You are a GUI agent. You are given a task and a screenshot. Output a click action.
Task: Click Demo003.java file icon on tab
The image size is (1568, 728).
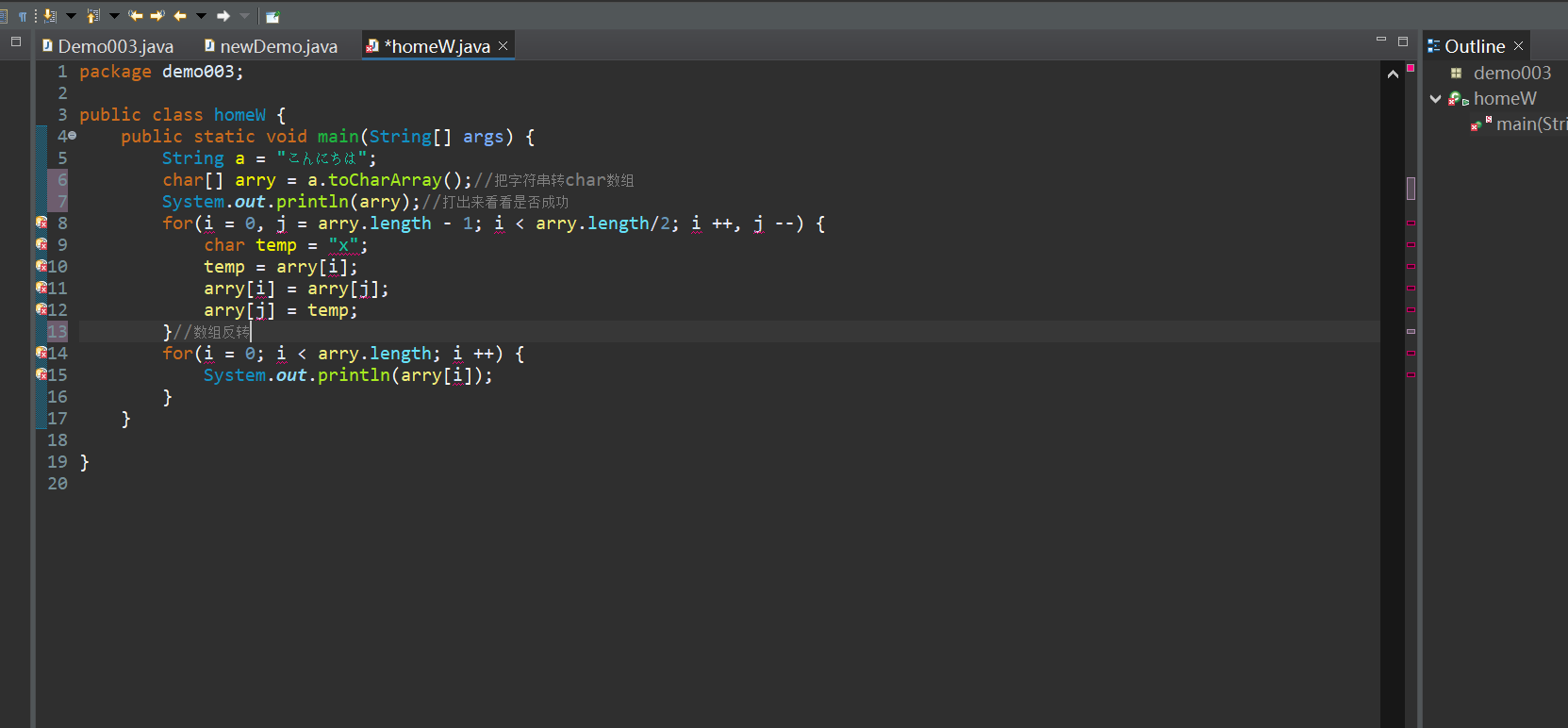(47, 45)
